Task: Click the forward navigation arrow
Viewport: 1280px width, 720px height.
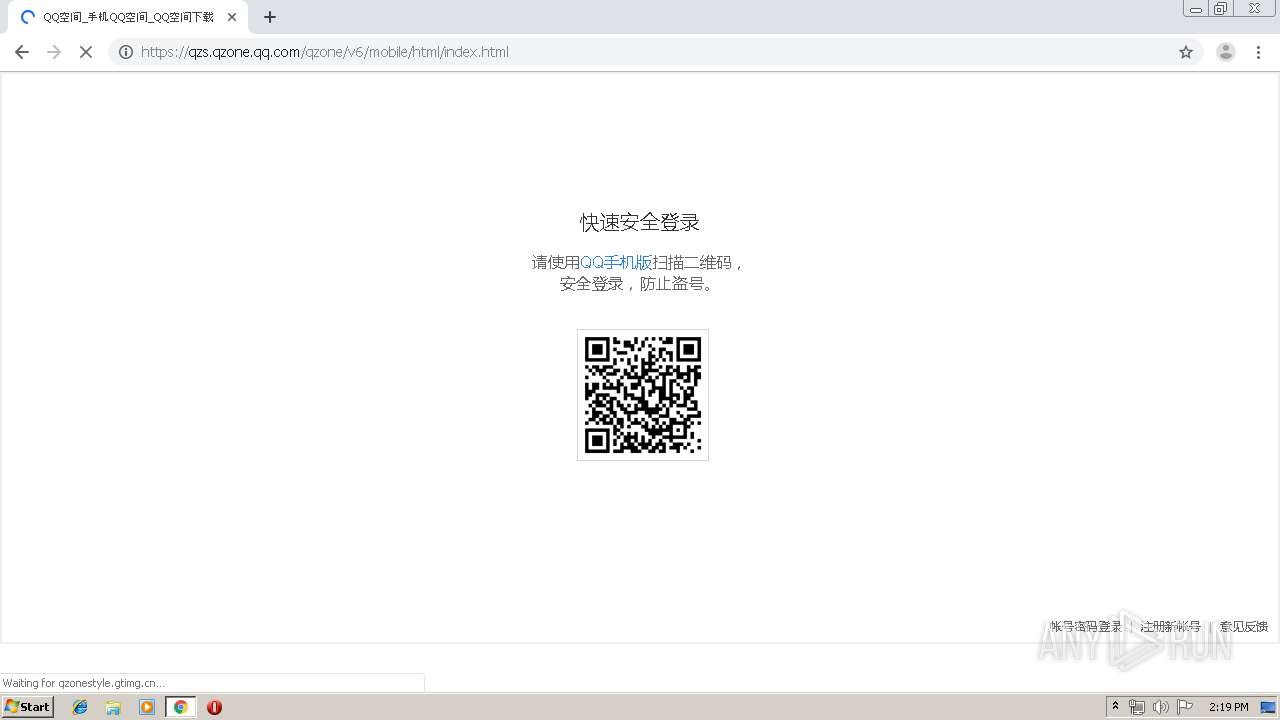Action: pos(54,52)
